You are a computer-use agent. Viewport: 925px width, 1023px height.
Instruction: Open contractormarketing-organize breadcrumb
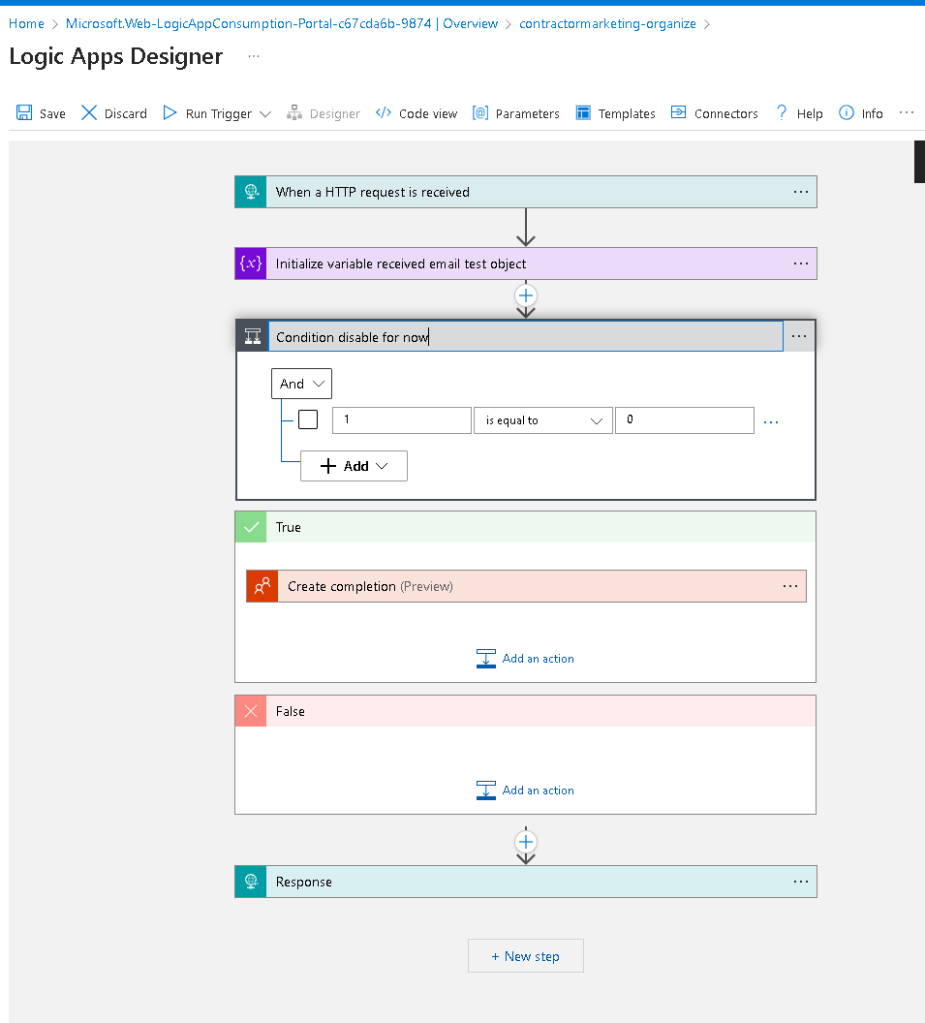(x=607, y=23)
